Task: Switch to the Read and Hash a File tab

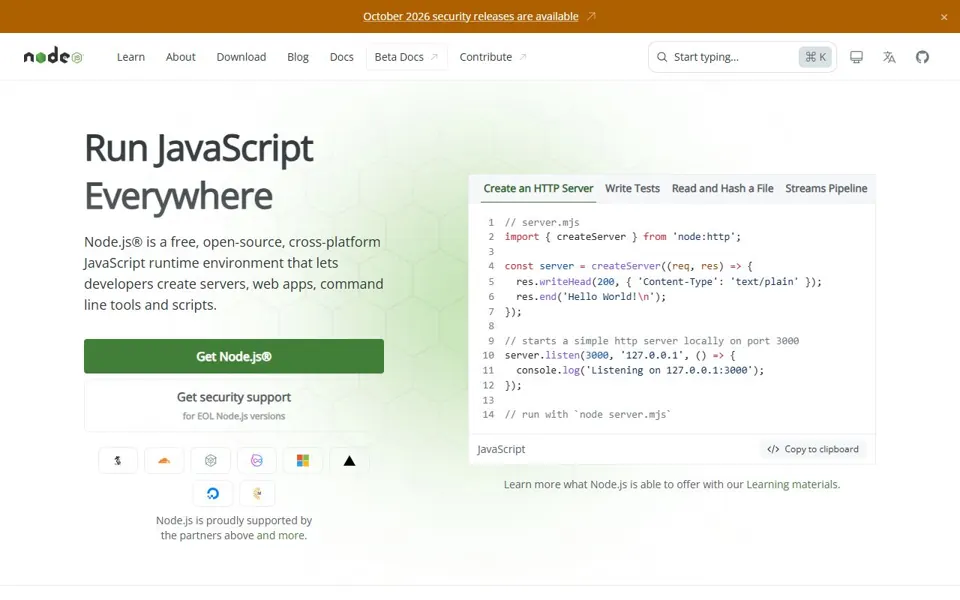Action: pyautogui.click(x=722, y=189)
